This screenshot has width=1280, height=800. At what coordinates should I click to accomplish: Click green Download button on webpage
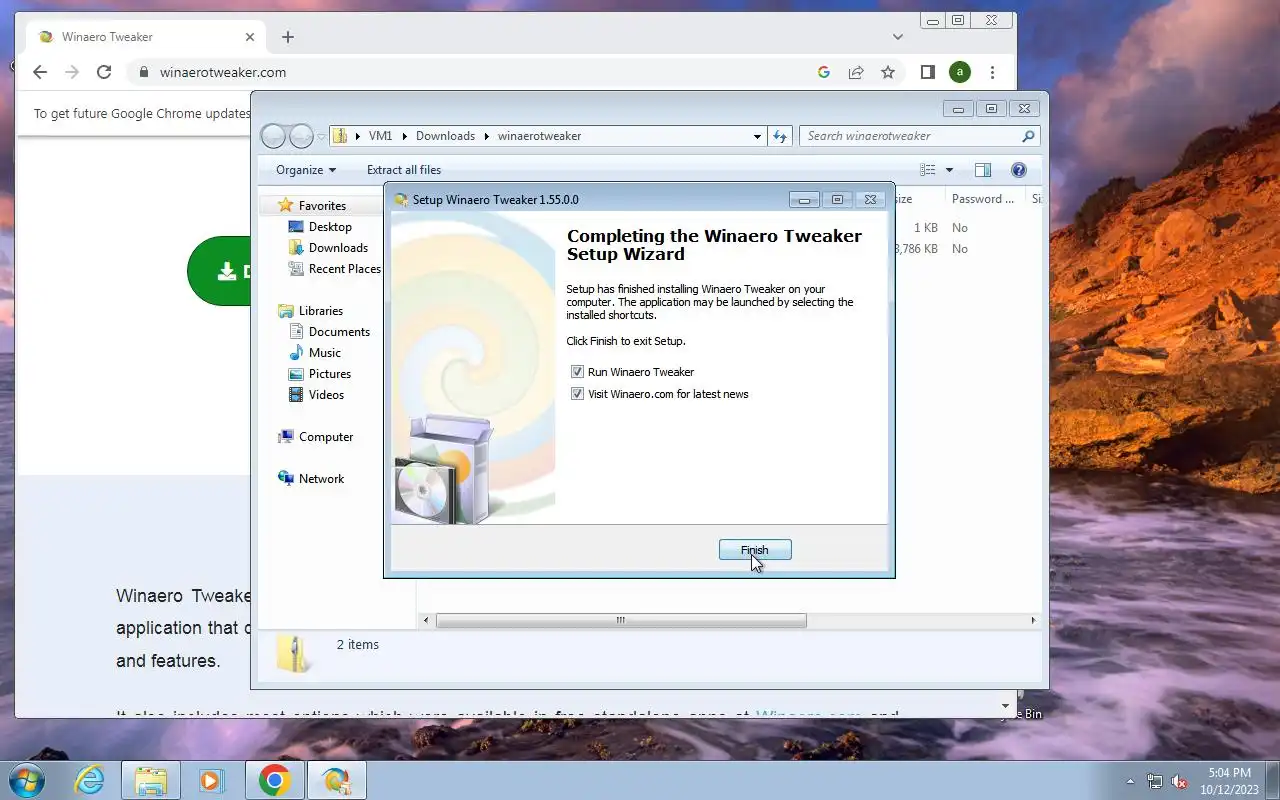click(x=220, y=271)
